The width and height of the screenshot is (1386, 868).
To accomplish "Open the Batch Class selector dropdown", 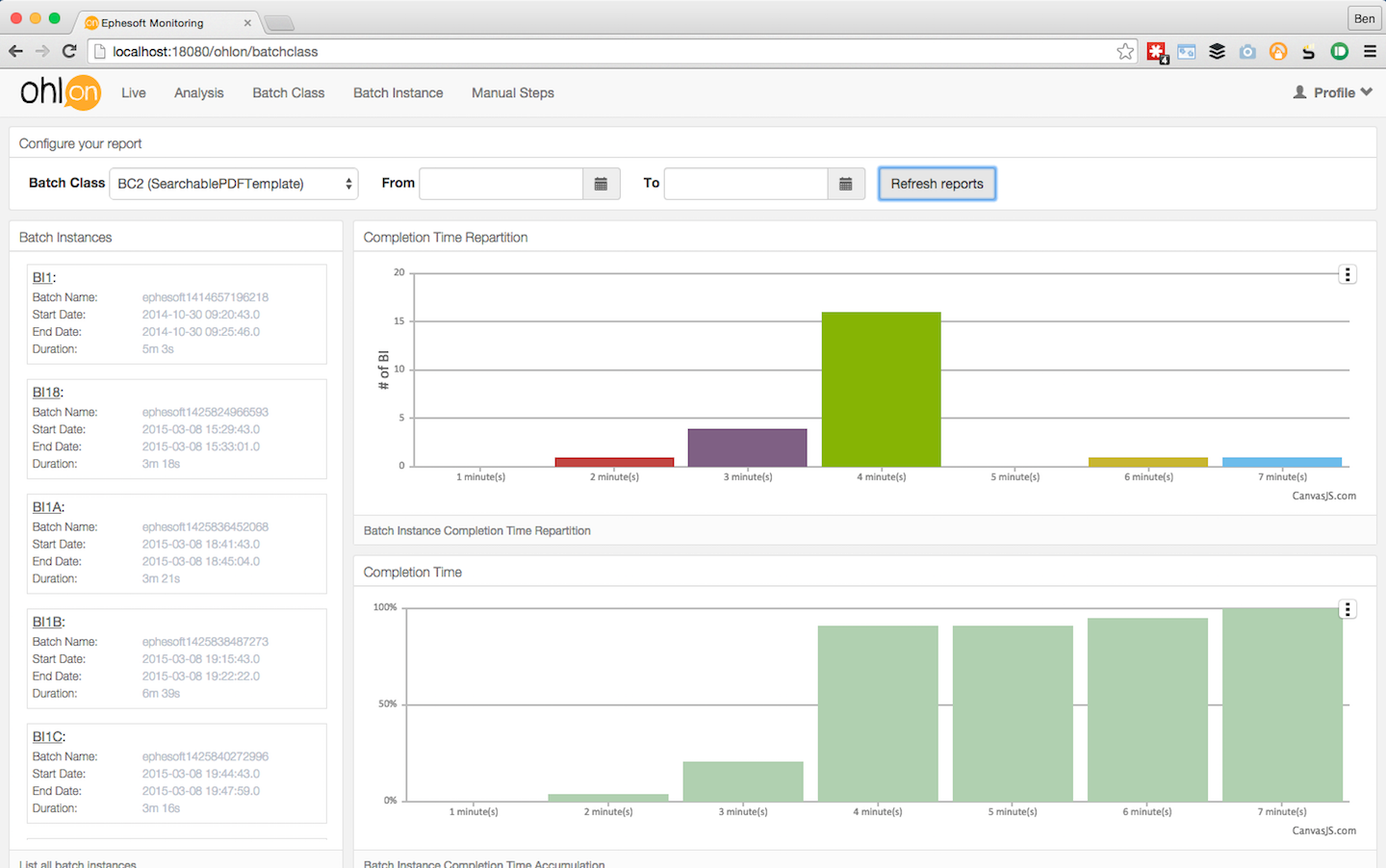I will pyautogui.click(x=233, y=183).
